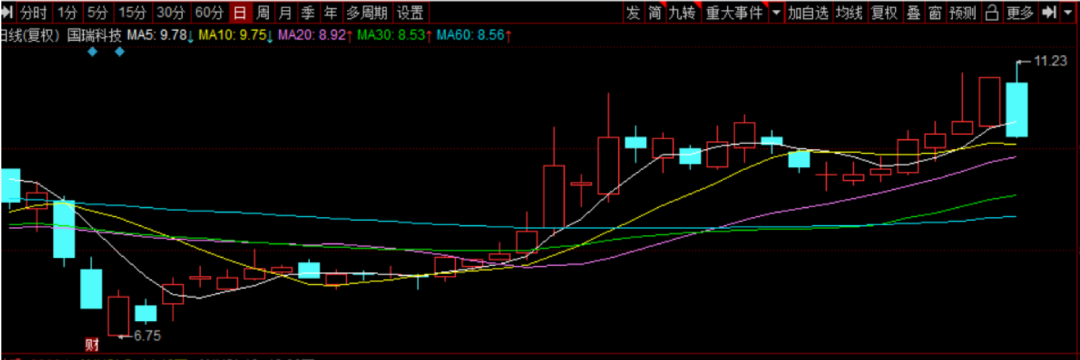Viewport: 1080px width, 360px height.
Task: Click the second blue diamond event marker
Action: click(119, 52)
